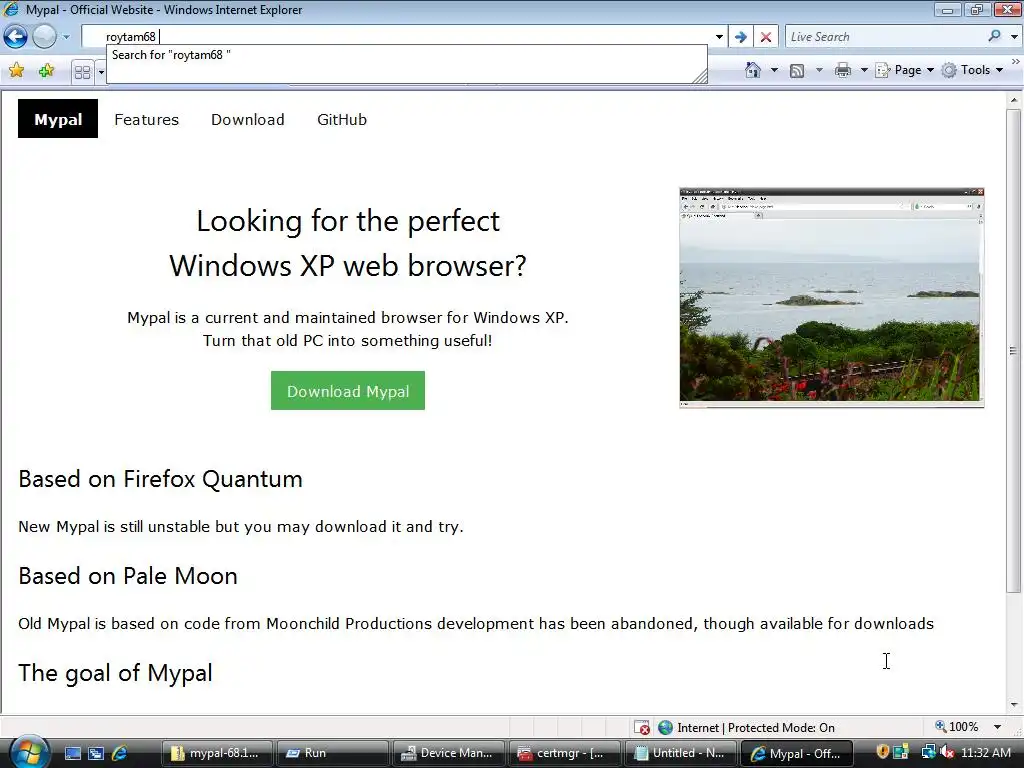Click inside the address bar text field

point(398,37)
